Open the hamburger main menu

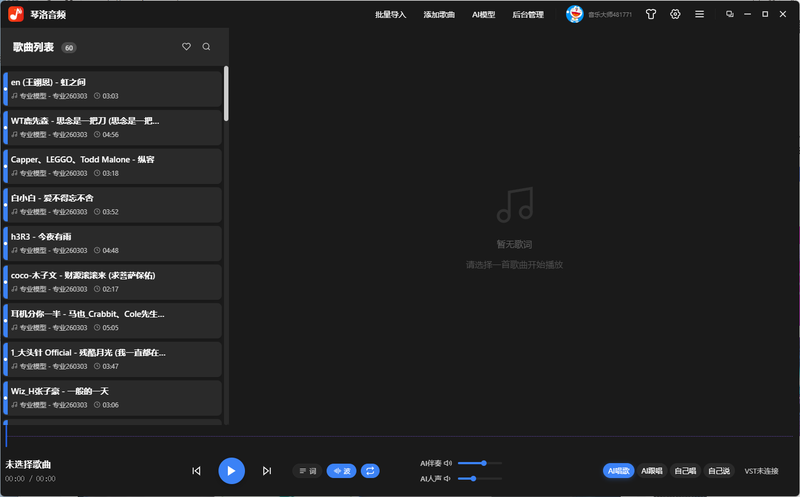click(x=699, y=14)
